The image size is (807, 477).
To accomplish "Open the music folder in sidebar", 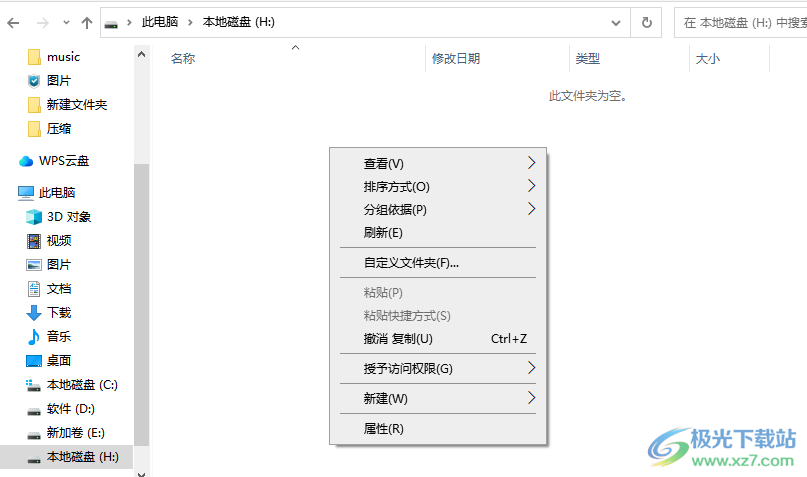I will click(63, 57).
